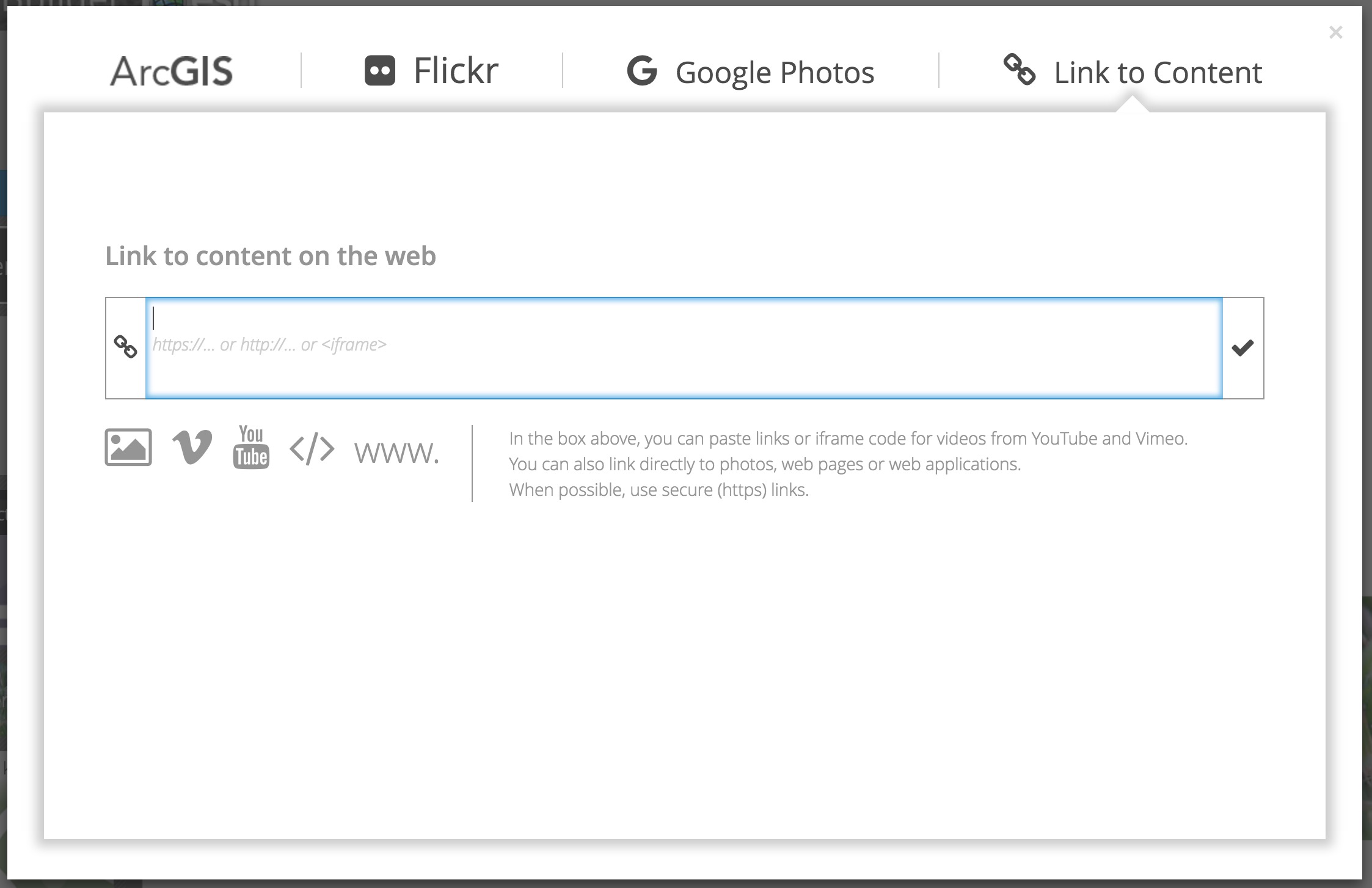
Task: Switch to the ArcGIS tab
Action: [x=172, y=71]
